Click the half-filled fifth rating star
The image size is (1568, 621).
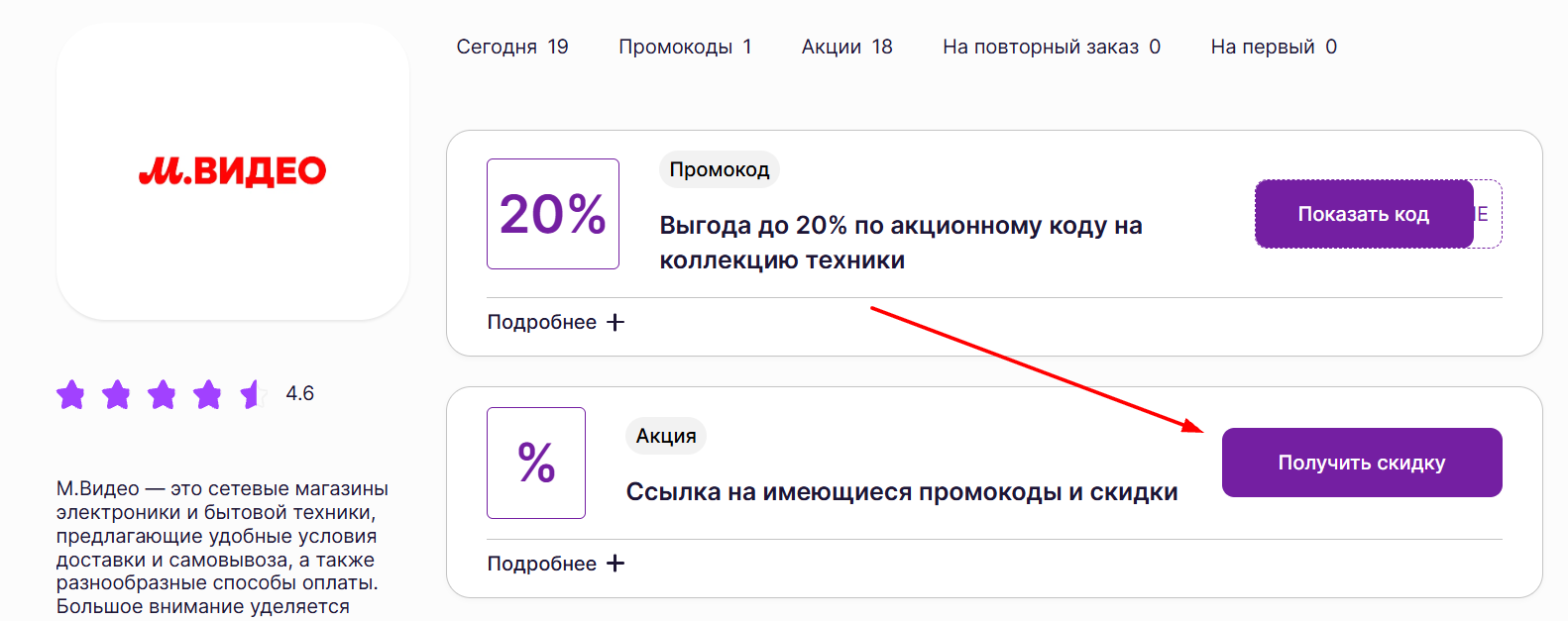click(x=252, y=394)
